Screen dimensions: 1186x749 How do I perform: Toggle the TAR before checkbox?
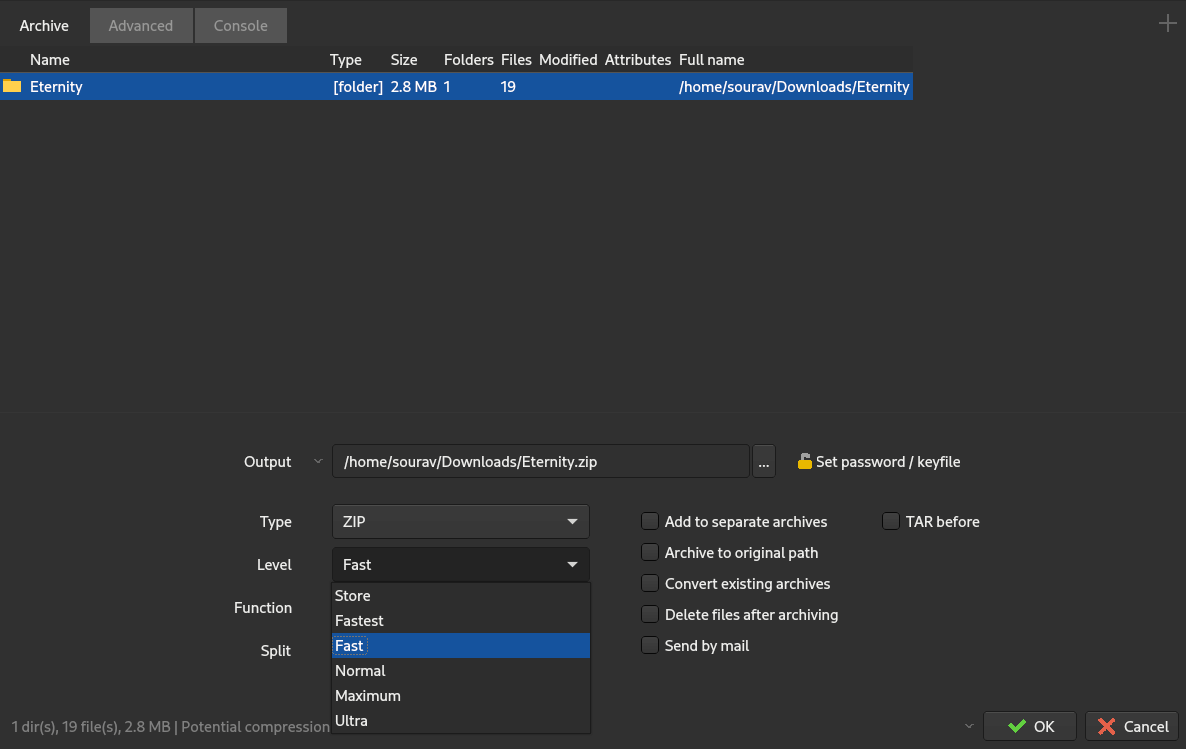point(891,521)
